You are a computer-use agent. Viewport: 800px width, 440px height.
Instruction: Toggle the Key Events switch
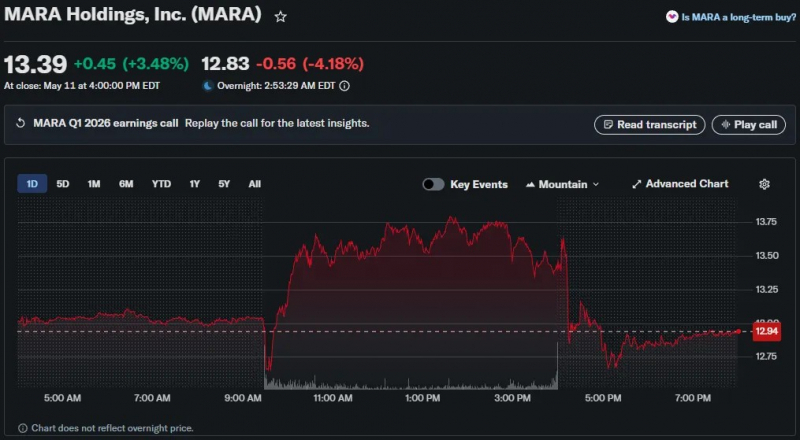(433, 184)
